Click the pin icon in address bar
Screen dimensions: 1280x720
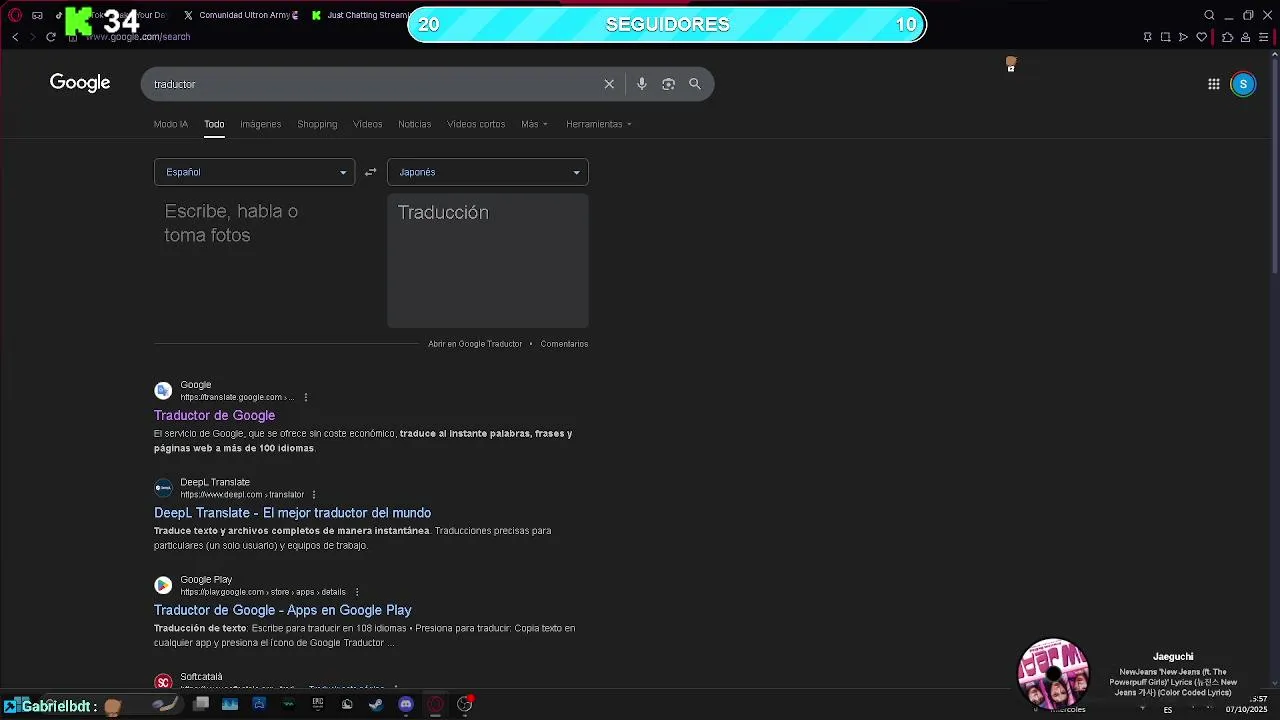pos(1147,37)
